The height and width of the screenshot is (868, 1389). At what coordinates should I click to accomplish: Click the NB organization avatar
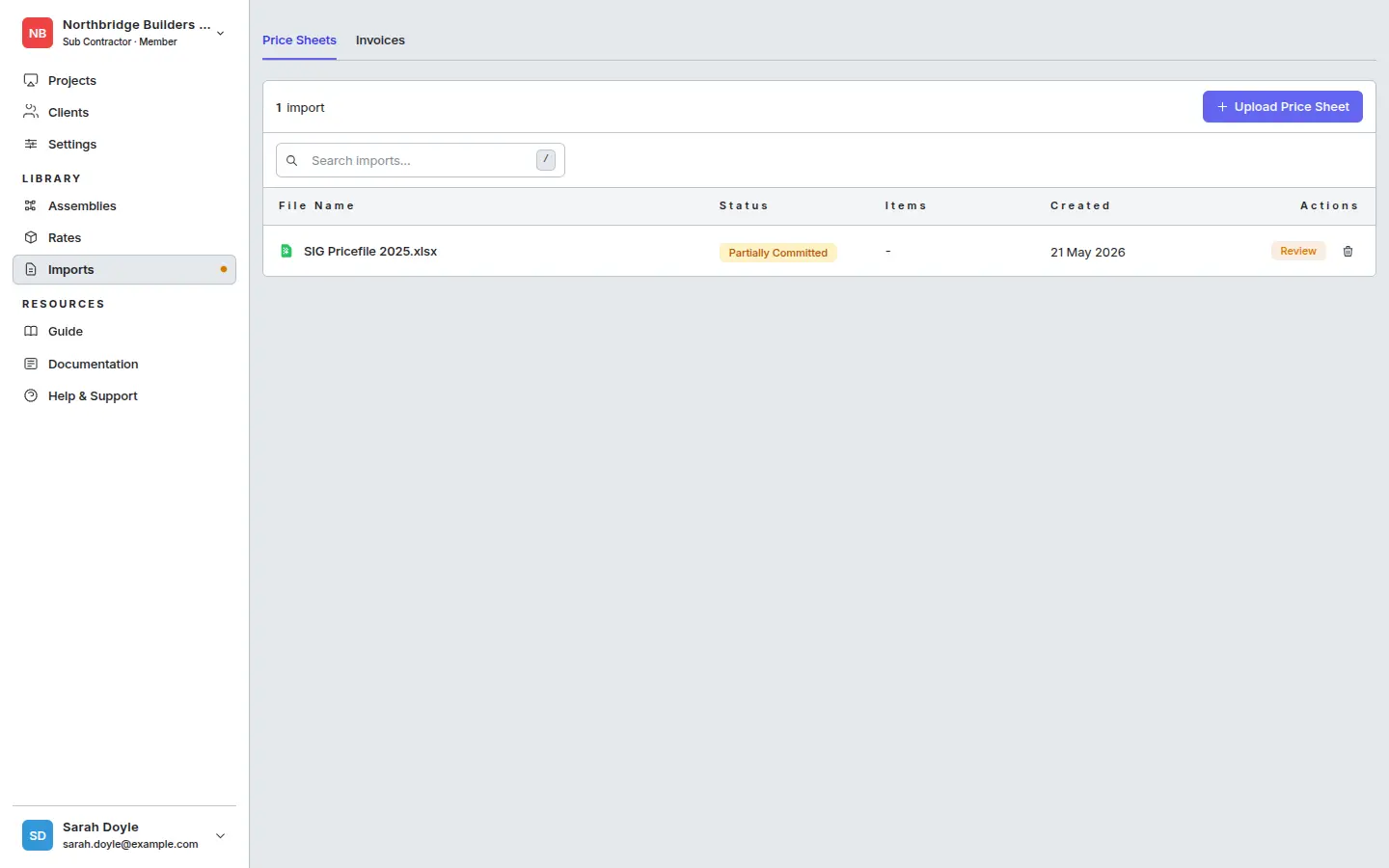coord(38,33)
